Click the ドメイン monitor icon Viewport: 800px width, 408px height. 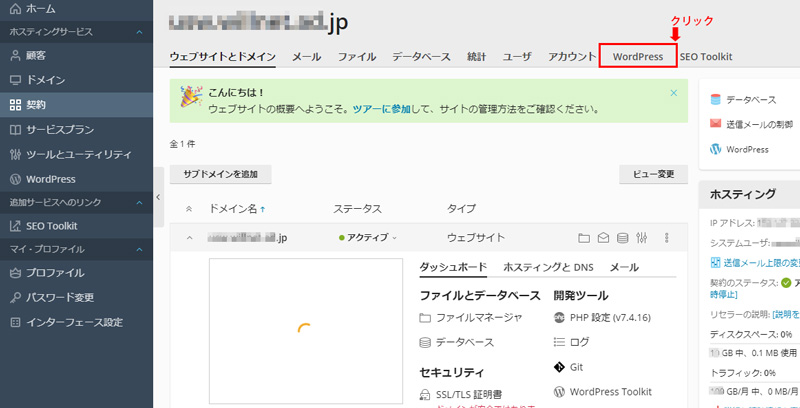pos(15,80)
